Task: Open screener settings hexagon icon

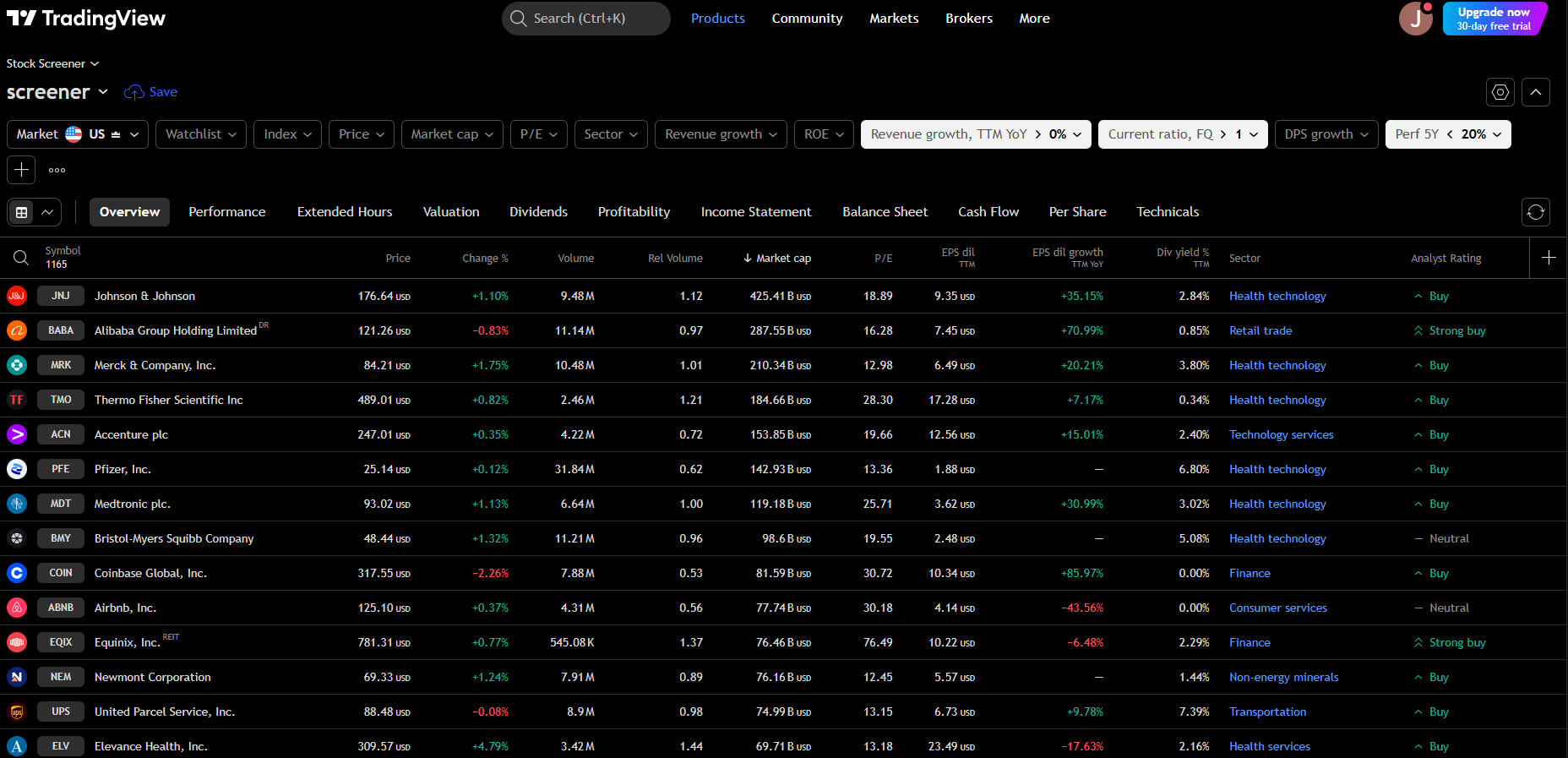Action: click(x=1500, y=92)
